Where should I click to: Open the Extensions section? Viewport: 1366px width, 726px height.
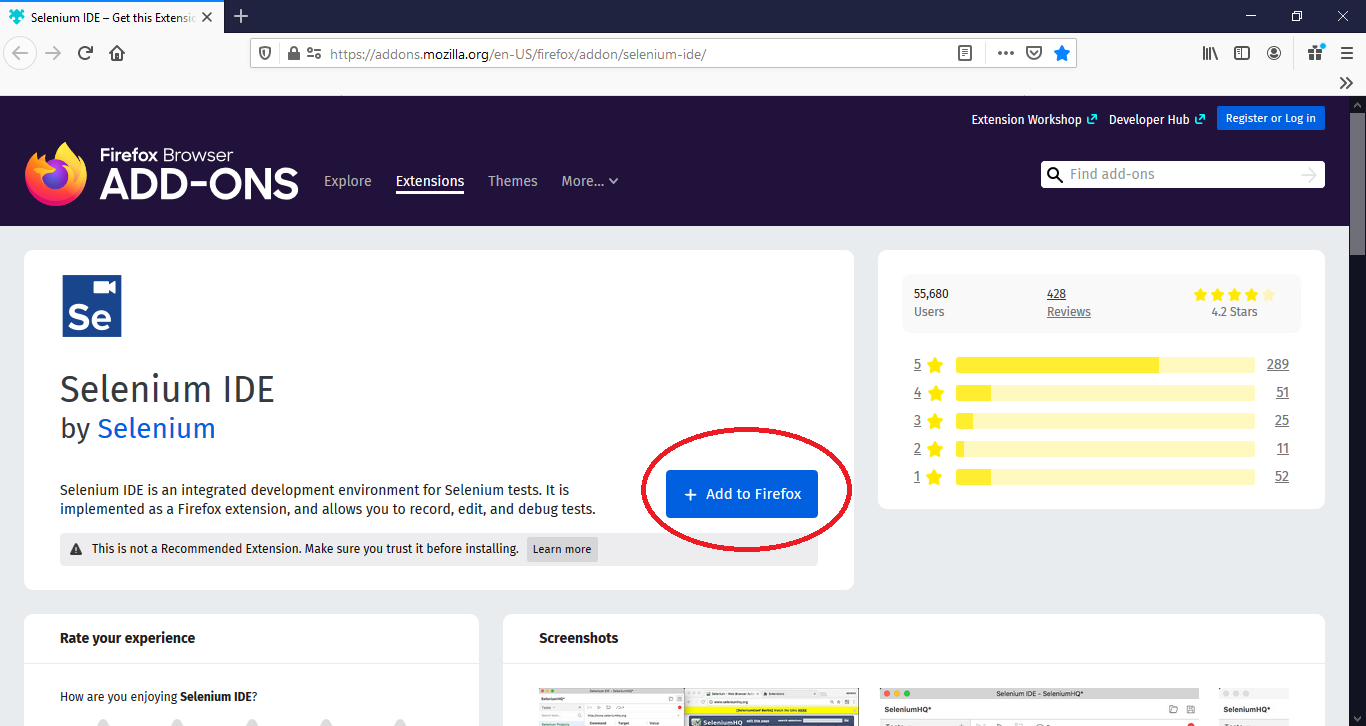(430, 182)
